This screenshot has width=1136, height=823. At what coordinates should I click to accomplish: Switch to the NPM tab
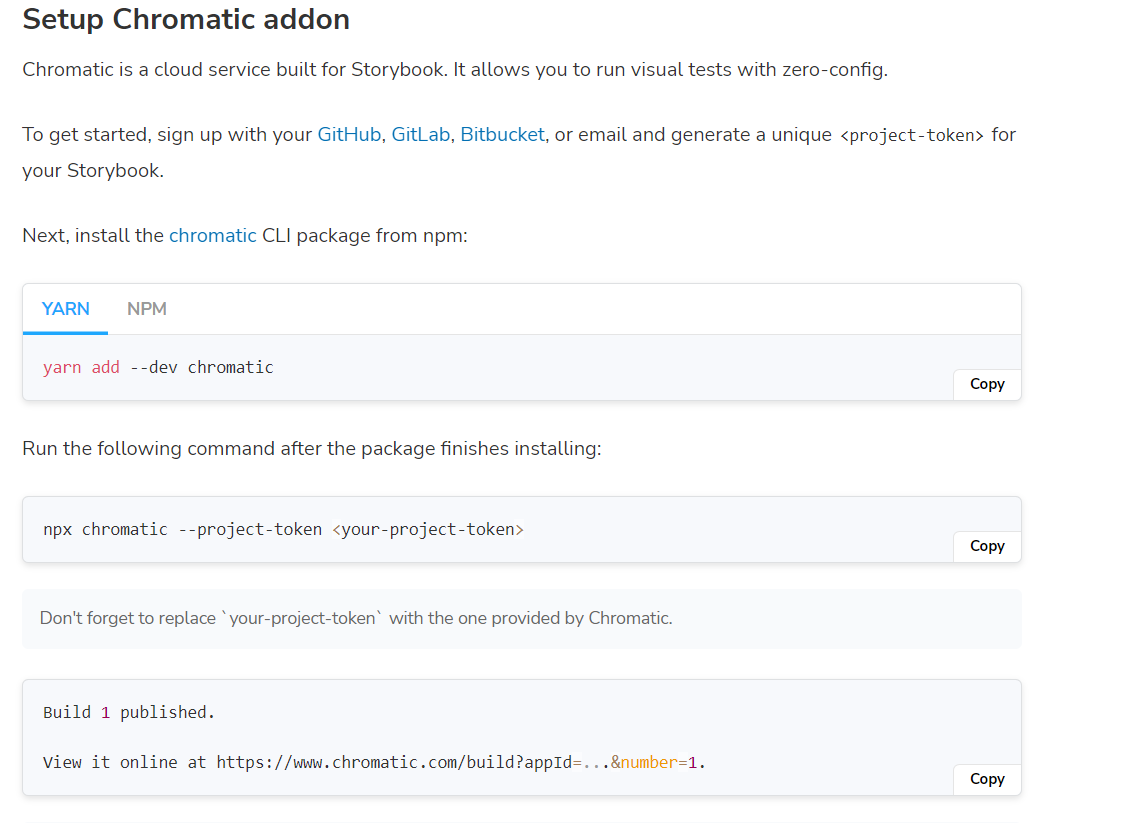coord(147,309)
